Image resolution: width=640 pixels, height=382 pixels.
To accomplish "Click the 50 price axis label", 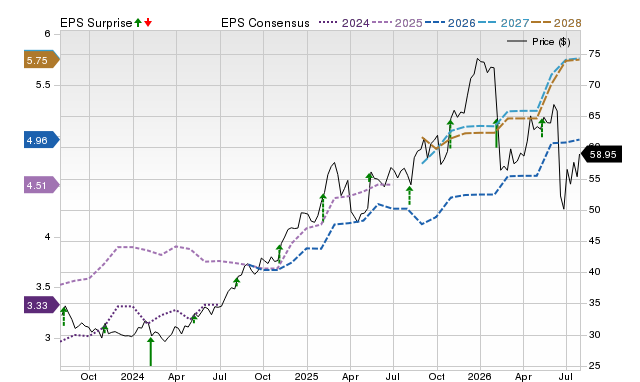I will coord(594,210).
